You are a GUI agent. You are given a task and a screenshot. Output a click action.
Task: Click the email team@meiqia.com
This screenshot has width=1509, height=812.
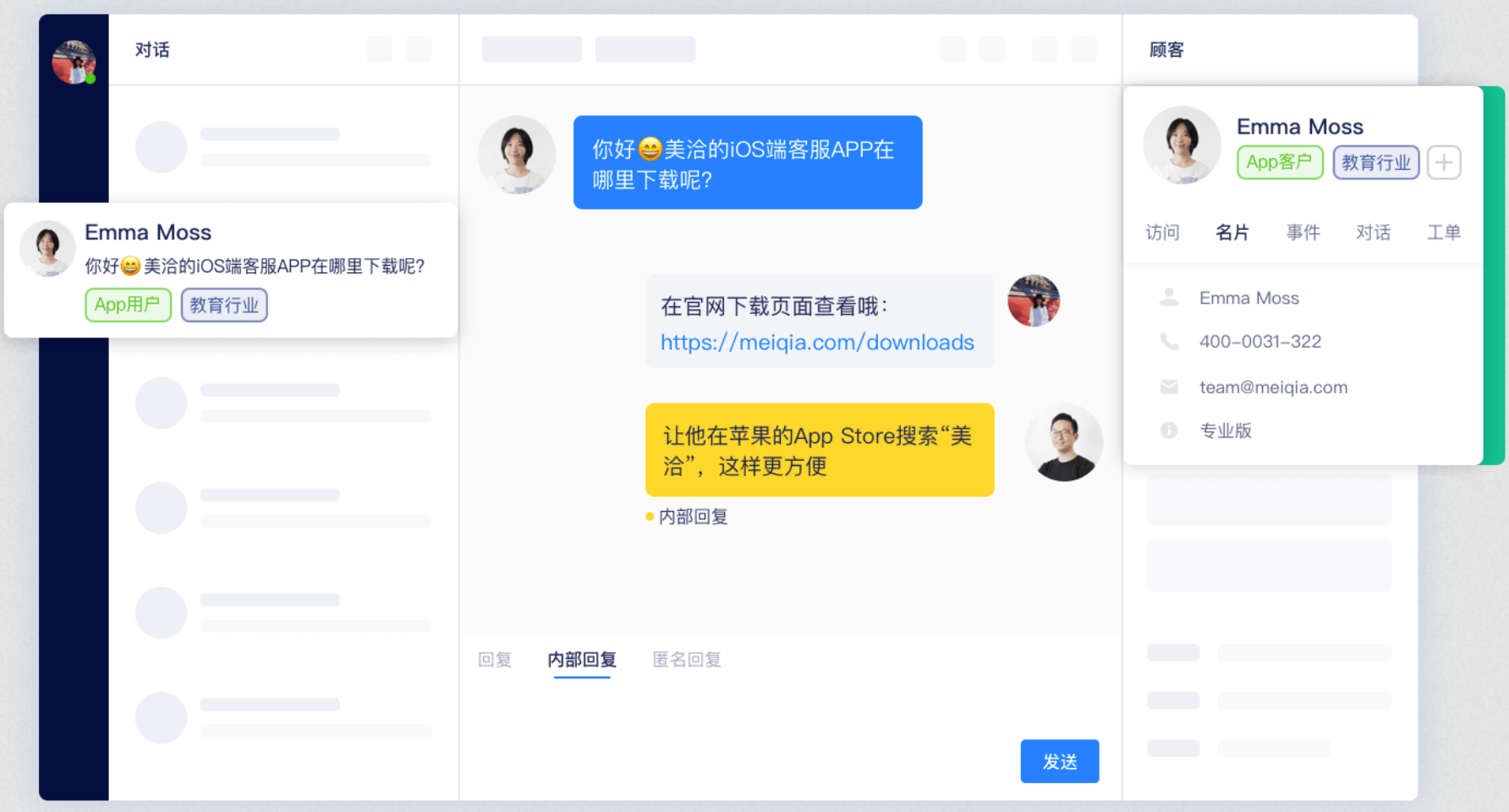[x=1274, y=387]
